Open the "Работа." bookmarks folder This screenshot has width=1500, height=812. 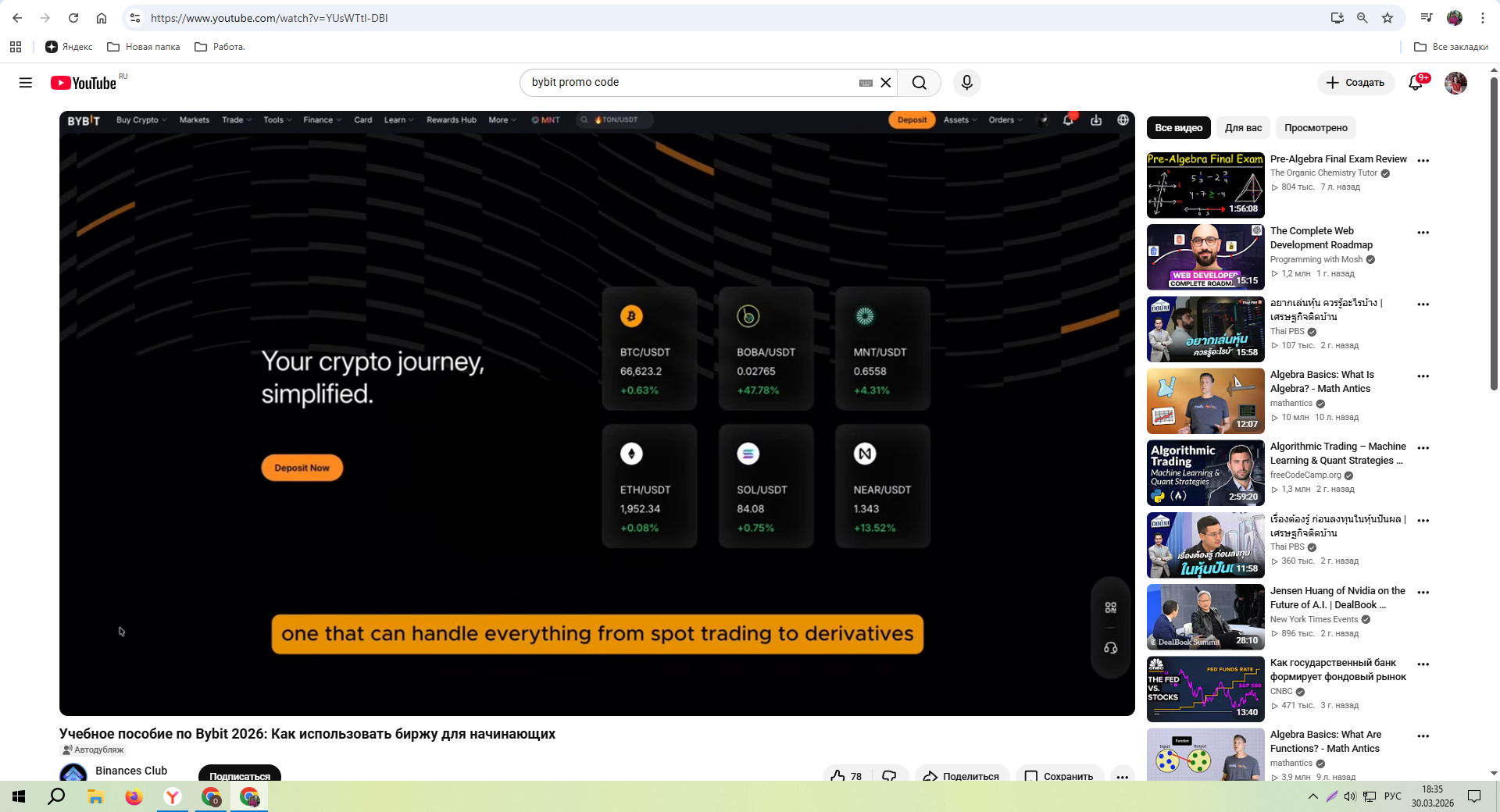[x=220, y=47]
